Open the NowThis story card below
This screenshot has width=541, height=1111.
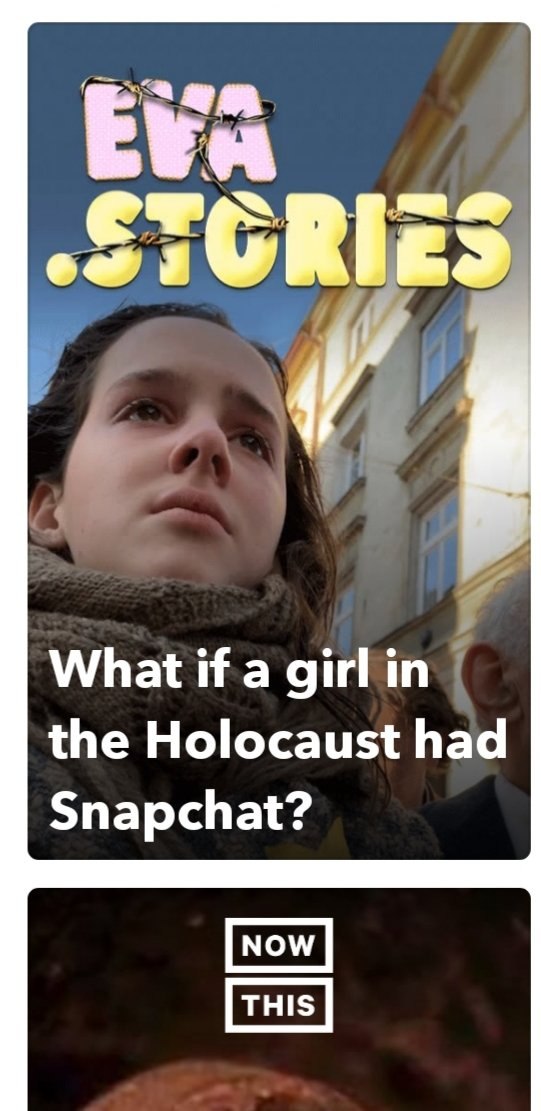(x=278, y=999)
